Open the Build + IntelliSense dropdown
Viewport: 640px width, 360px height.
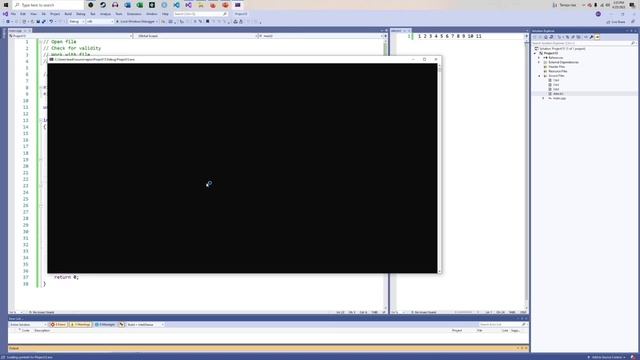(145, 324)
